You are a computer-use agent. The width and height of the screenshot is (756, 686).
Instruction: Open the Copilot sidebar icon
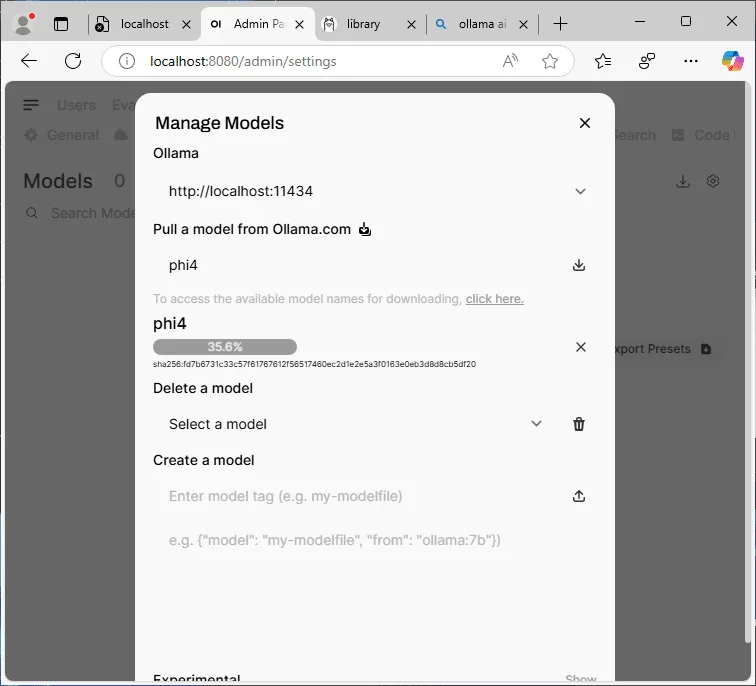tap(732, 61)
